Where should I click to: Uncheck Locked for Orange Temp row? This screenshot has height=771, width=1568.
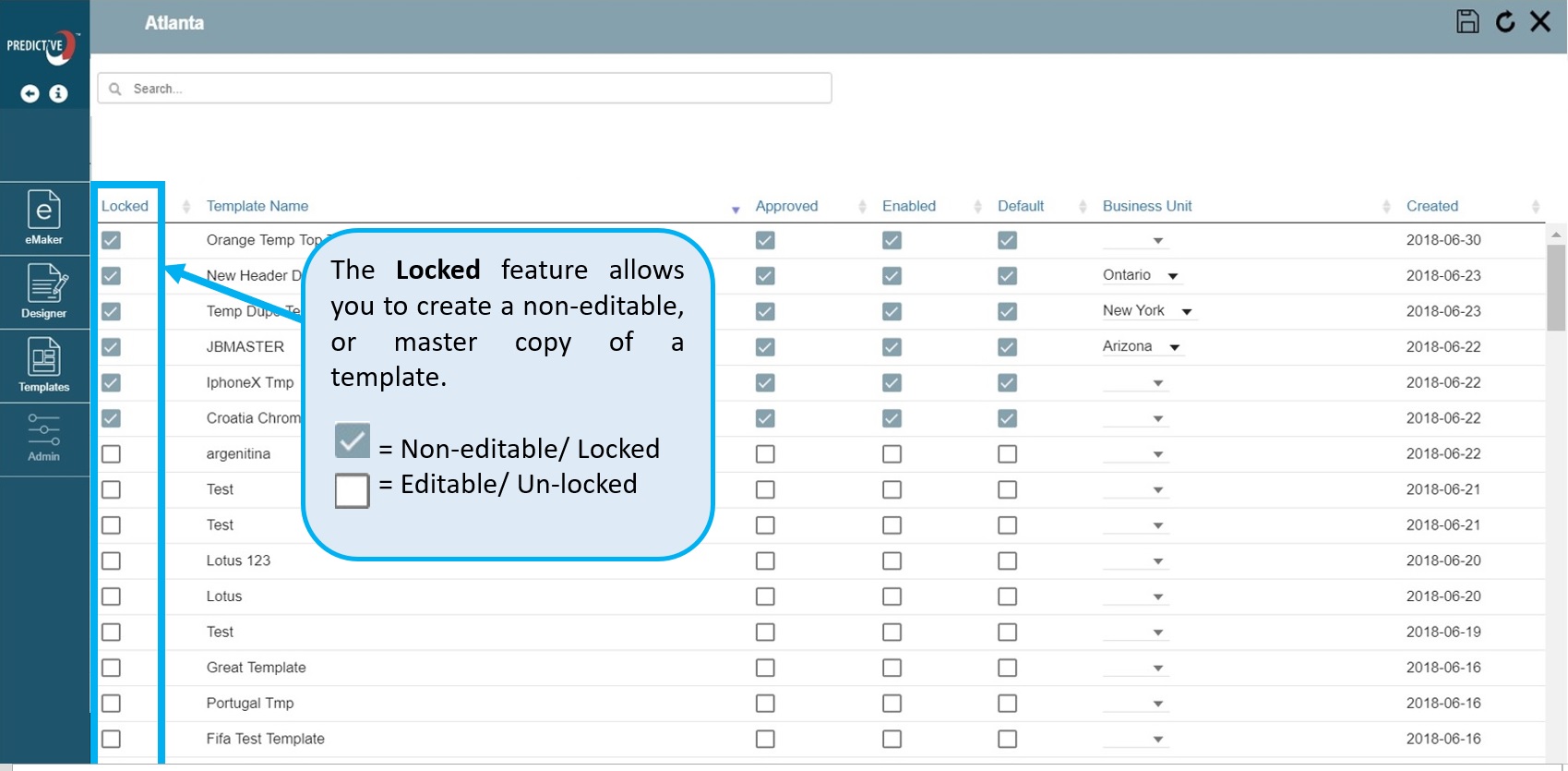click(x=111, y=240)
